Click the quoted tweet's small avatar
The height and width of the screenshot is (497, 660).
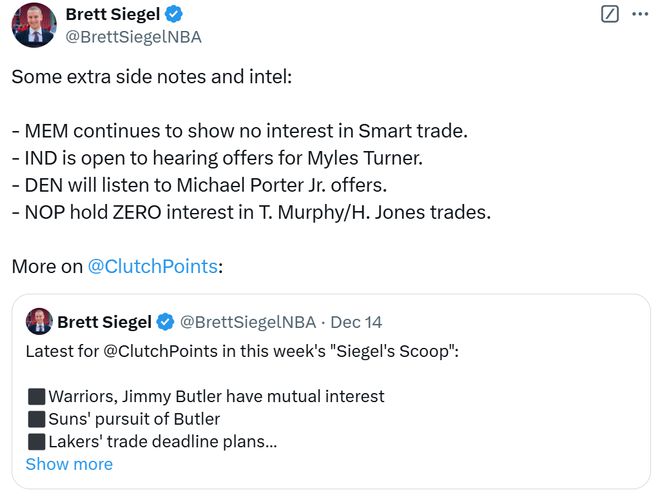click(39, 322)
